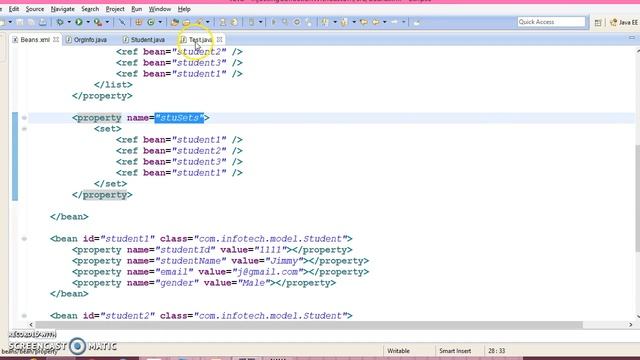This screenshot has width=640, height=360.
Task: Open the Run configurations dropdown arrow
Action: (88, 22)
